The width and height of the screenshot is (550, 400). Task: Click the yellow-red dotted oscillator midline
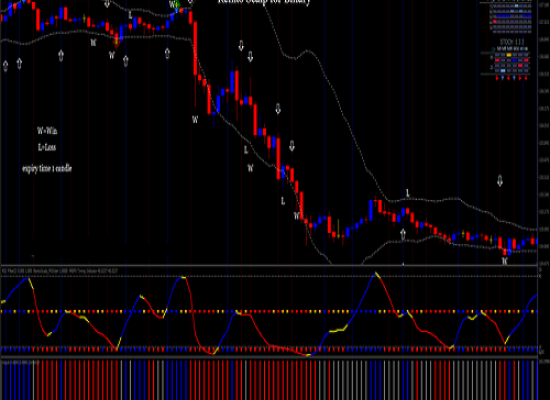[x=269, y=311]
